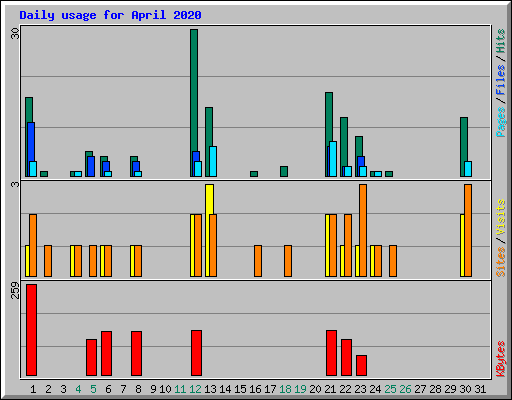Click the Sites legend label

pos(500,262)
